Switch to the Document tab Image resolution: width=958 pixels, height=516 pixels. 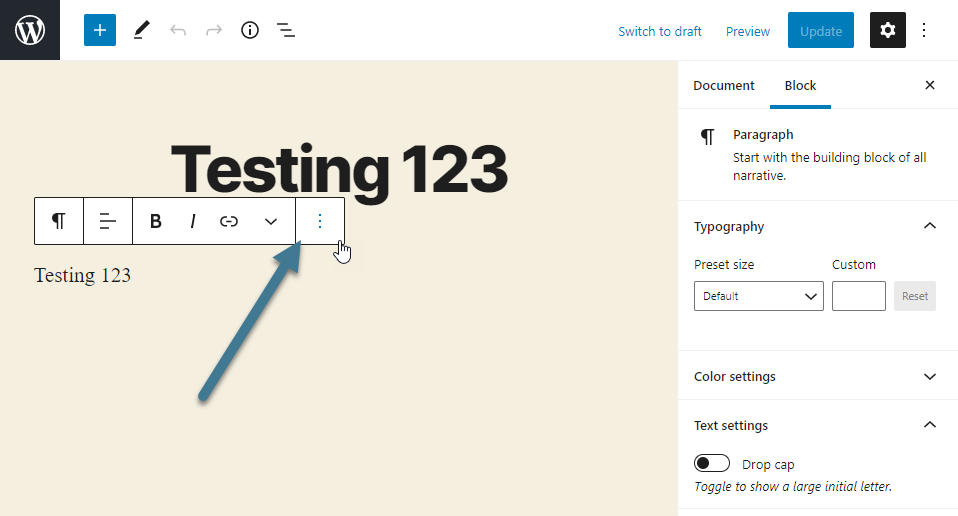click(x=723, y=86)
